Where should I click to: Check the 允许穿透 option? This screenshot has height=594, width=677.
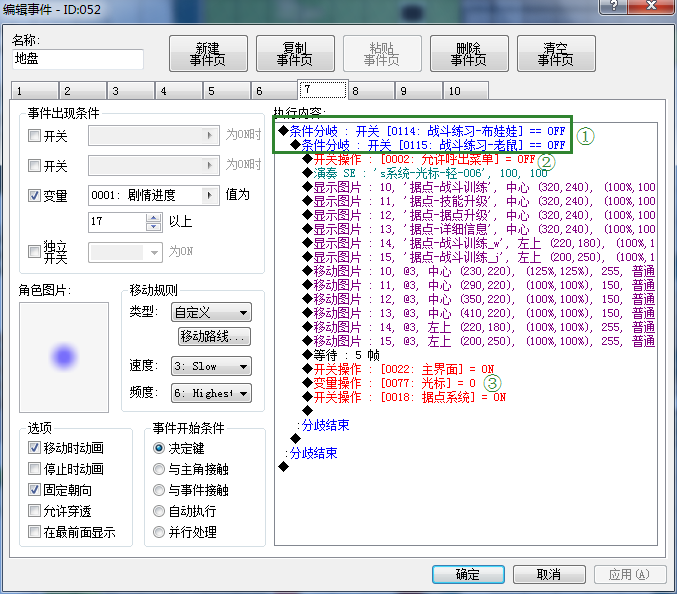34,511
